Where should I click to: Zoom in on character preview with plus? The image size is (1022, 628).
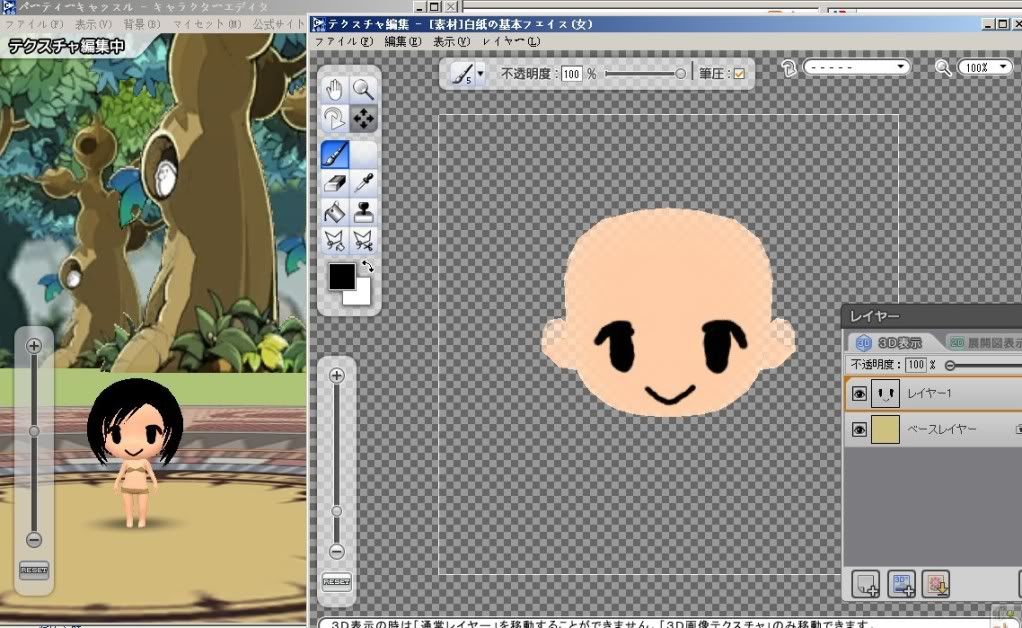pyautogui.click(x=34, y=345)
